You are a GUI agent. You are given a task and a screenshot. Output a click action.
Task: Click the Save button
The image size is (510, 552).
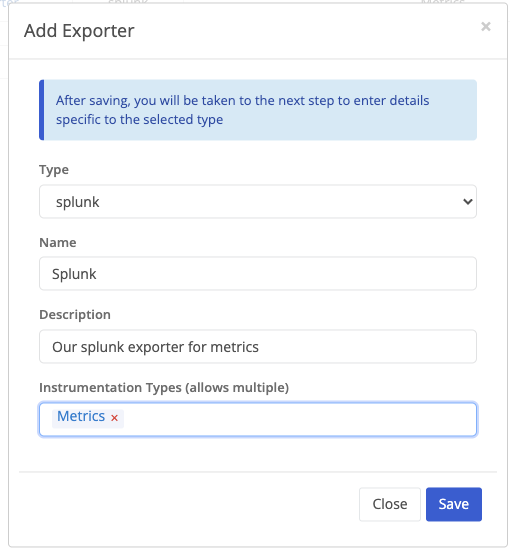(454, 504)
